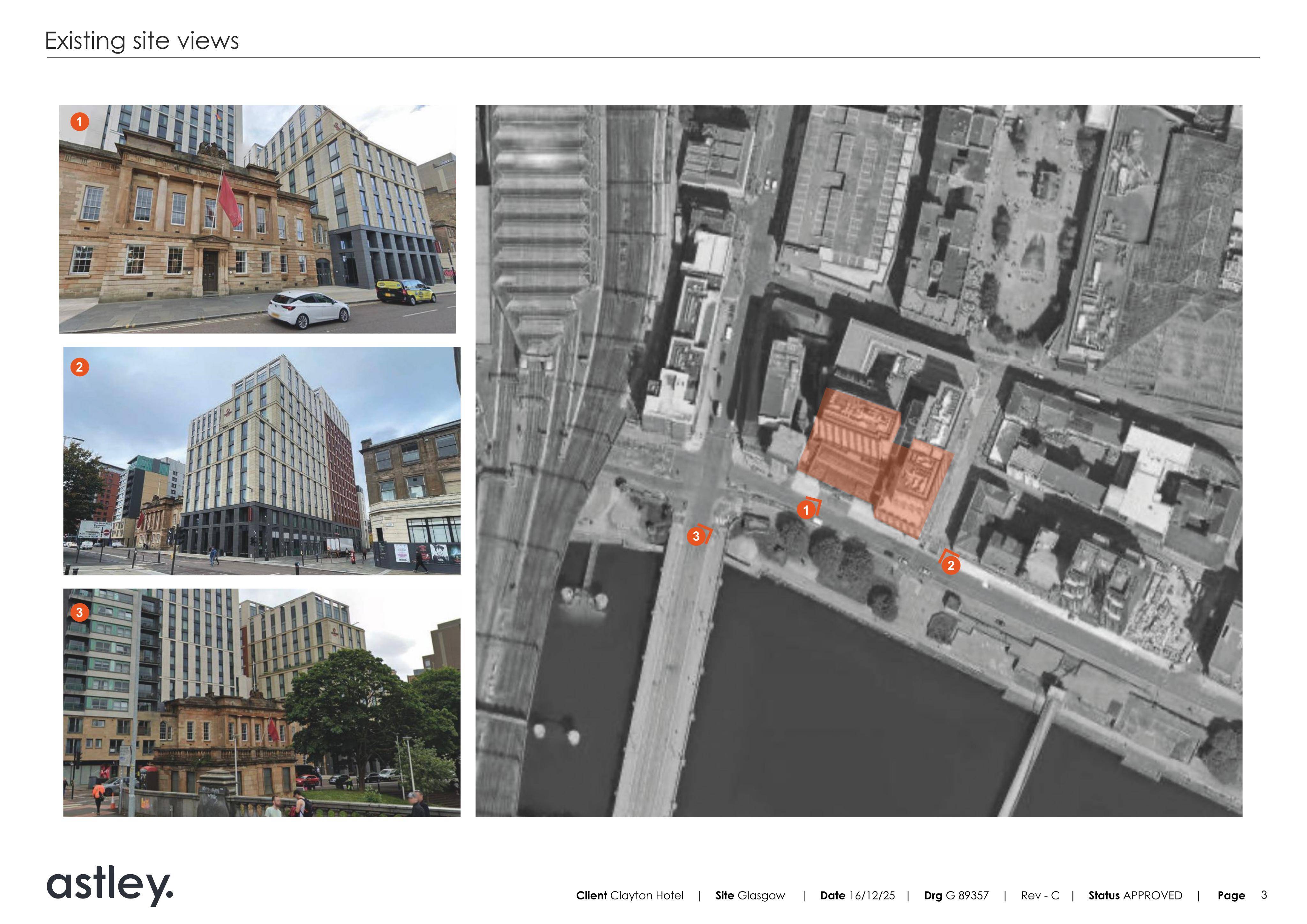The height and width of the screenshot is (924, 1307).
Task: Open photo 3 of the building behind the large tree
Action: [262, 703]
